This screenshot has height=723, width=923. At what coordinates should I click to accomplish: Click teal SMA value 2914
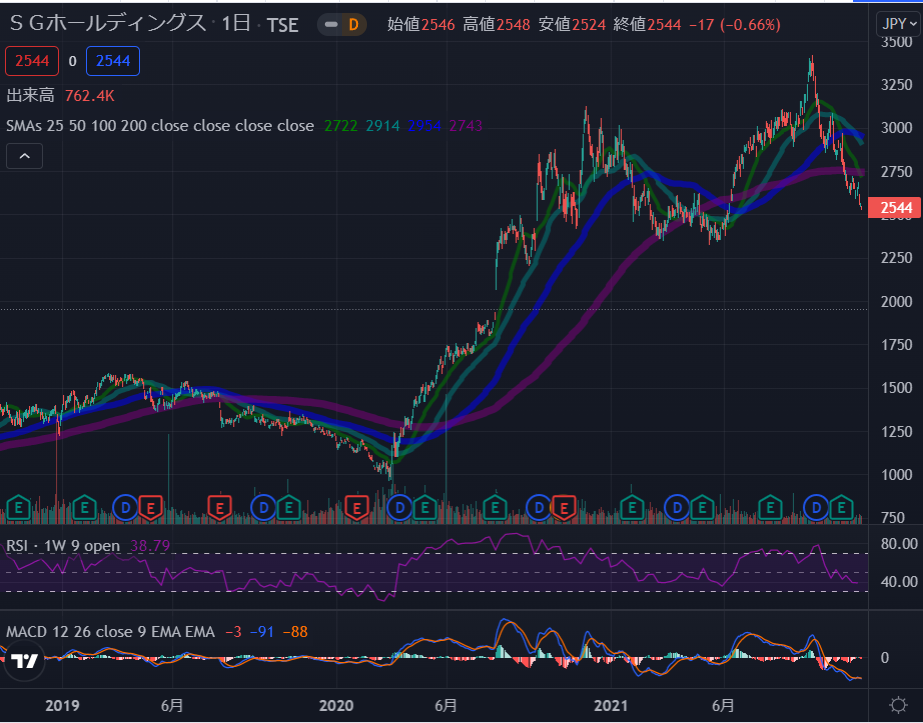[x=383, y=126]
